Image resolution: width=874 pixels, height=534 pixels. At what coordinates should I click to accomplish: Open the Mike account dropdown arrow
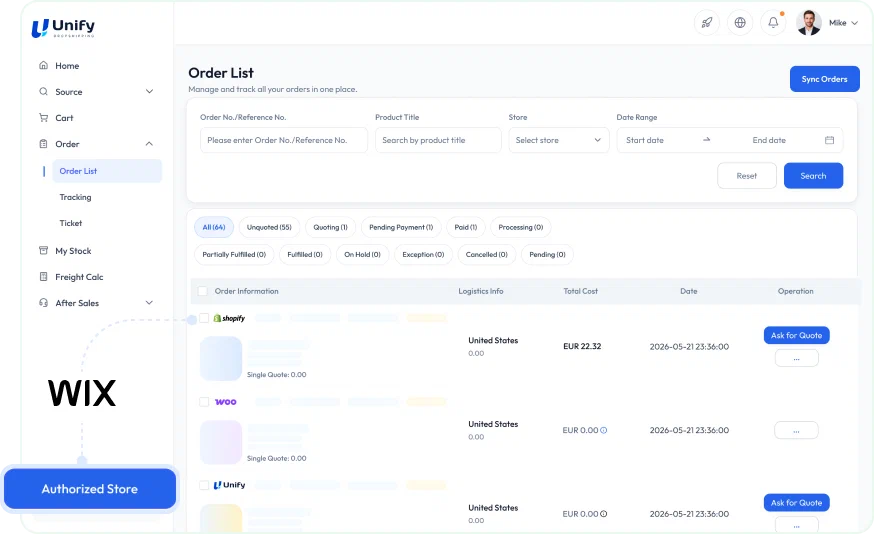point(854,23)
